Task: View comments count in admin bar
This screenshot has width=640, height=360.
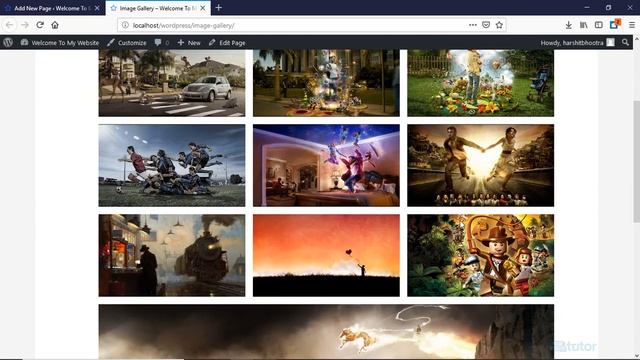Action: [162, 42]
